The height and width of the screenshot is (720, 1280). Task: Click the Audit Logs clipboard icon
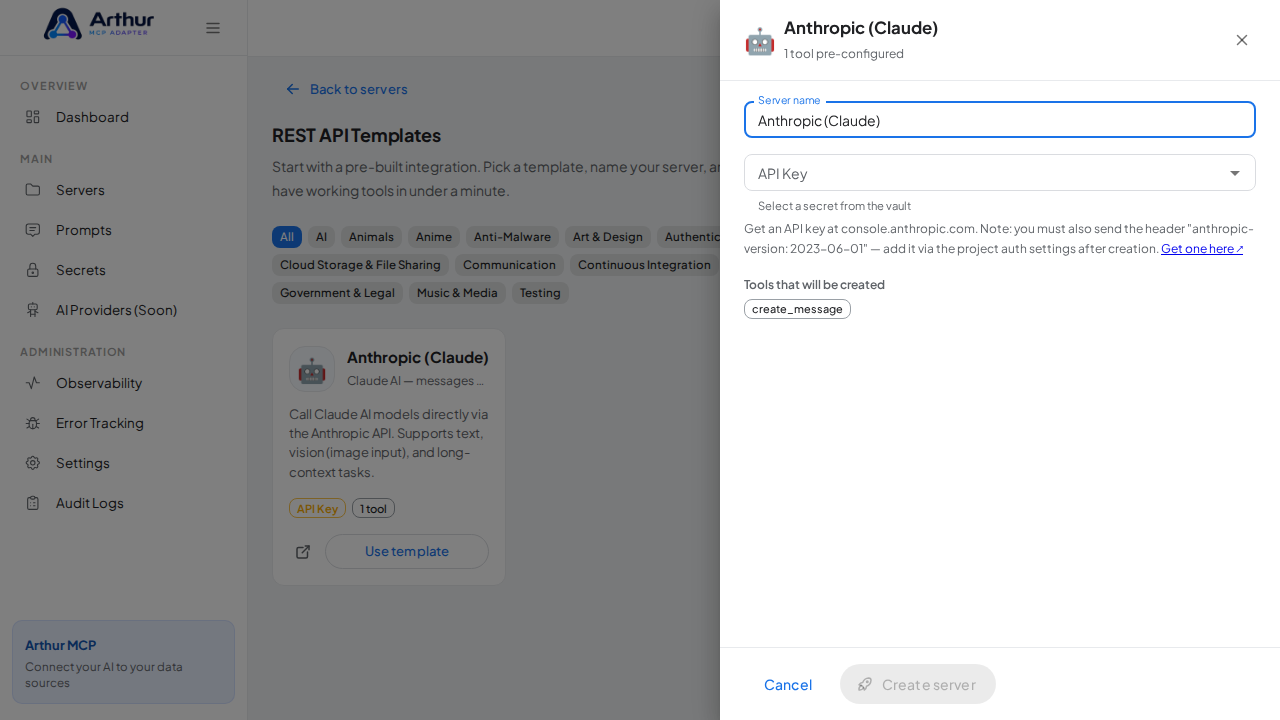pos(33,503)
